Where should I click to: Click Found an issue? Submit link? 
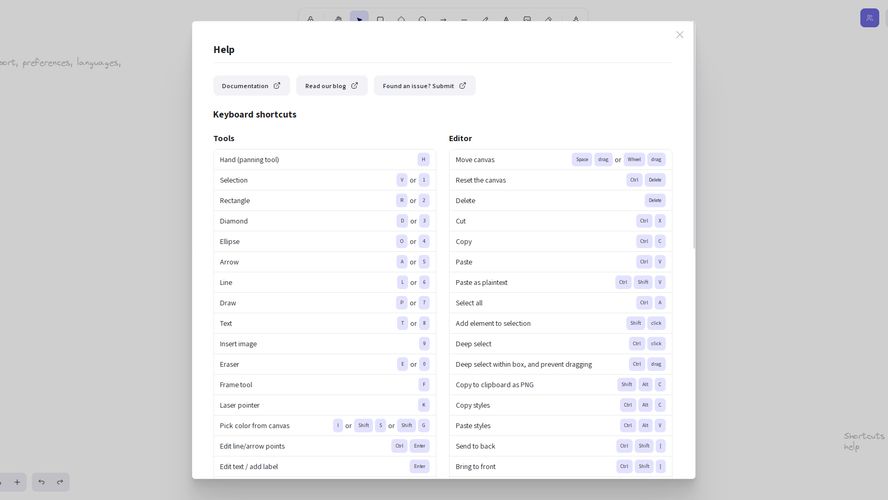coord(424,86)
